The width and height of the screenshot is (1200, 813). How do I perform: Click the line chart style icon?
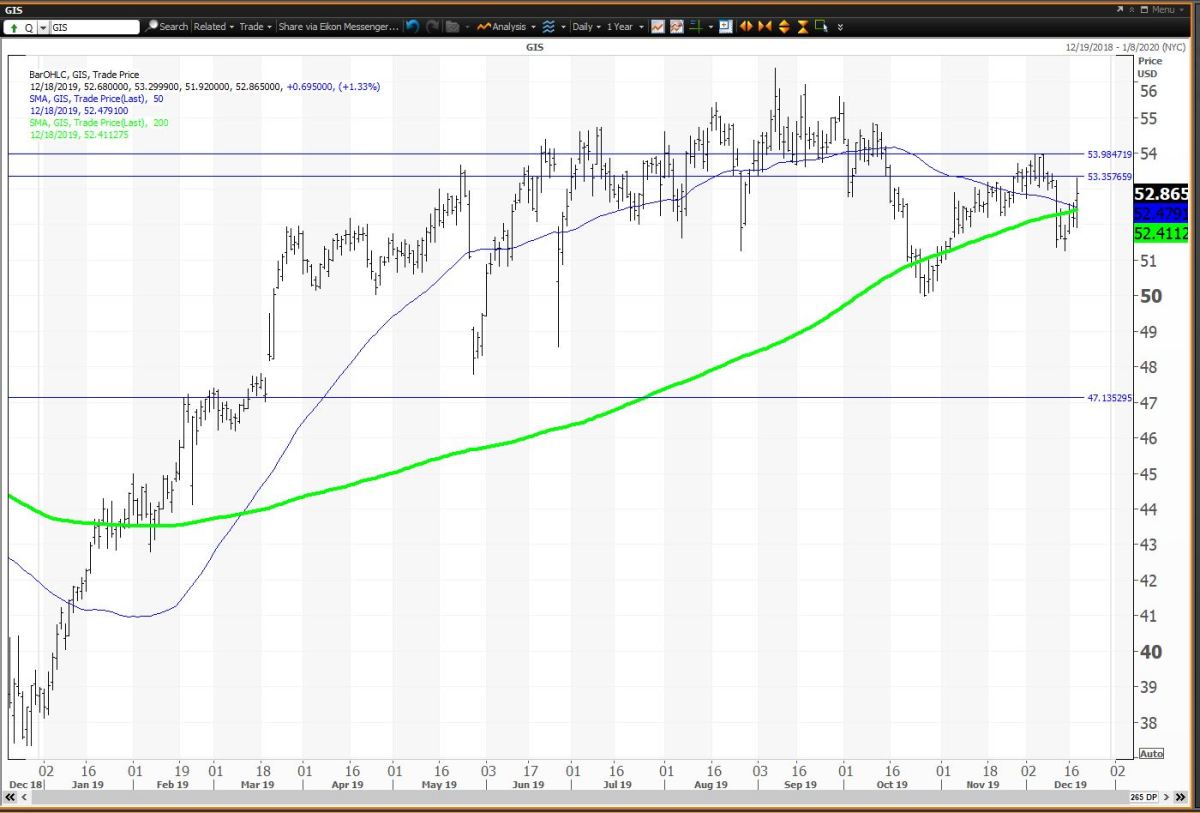tap(657, 27)
